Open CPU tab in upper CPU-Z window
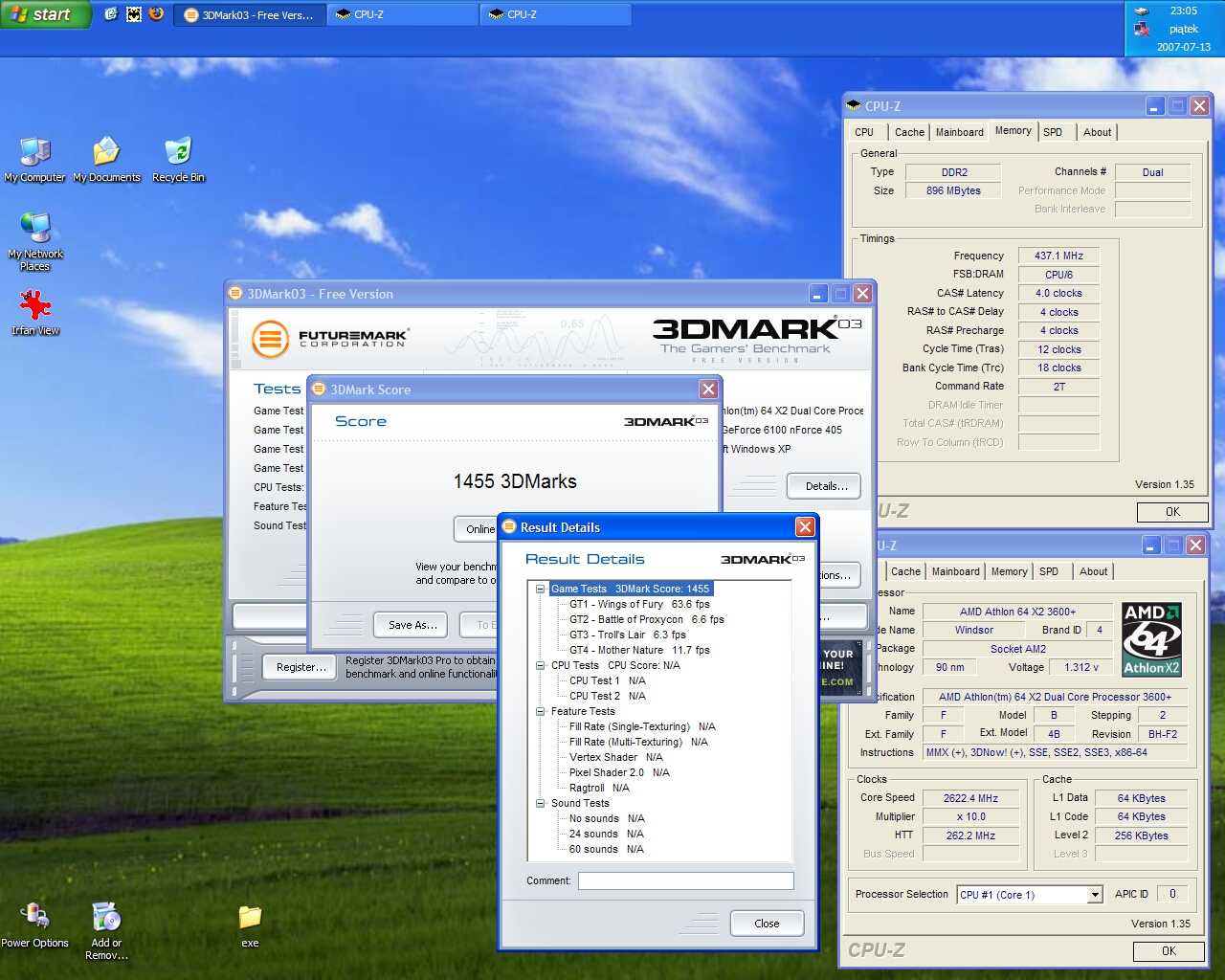1225x980 pixels. point(864,132)
